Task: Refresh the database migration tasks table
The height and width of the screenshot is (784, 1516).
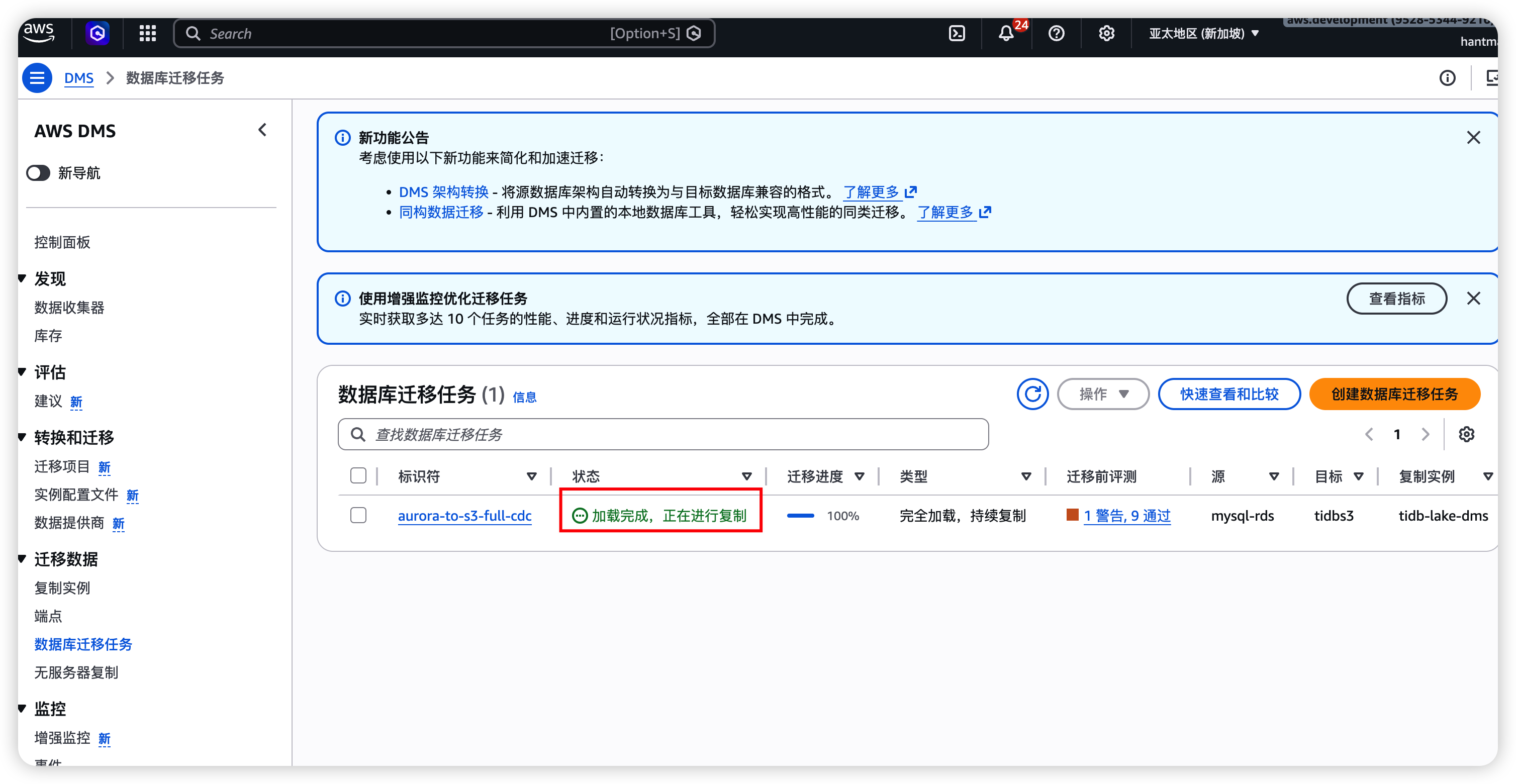Action: click(x=1032, y=394)
